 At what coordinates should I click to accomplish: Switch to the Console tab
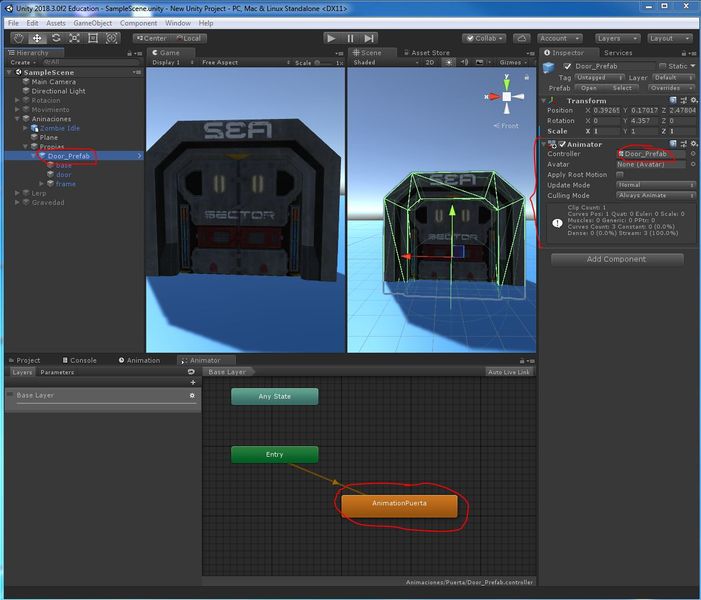tap(80, 360)
